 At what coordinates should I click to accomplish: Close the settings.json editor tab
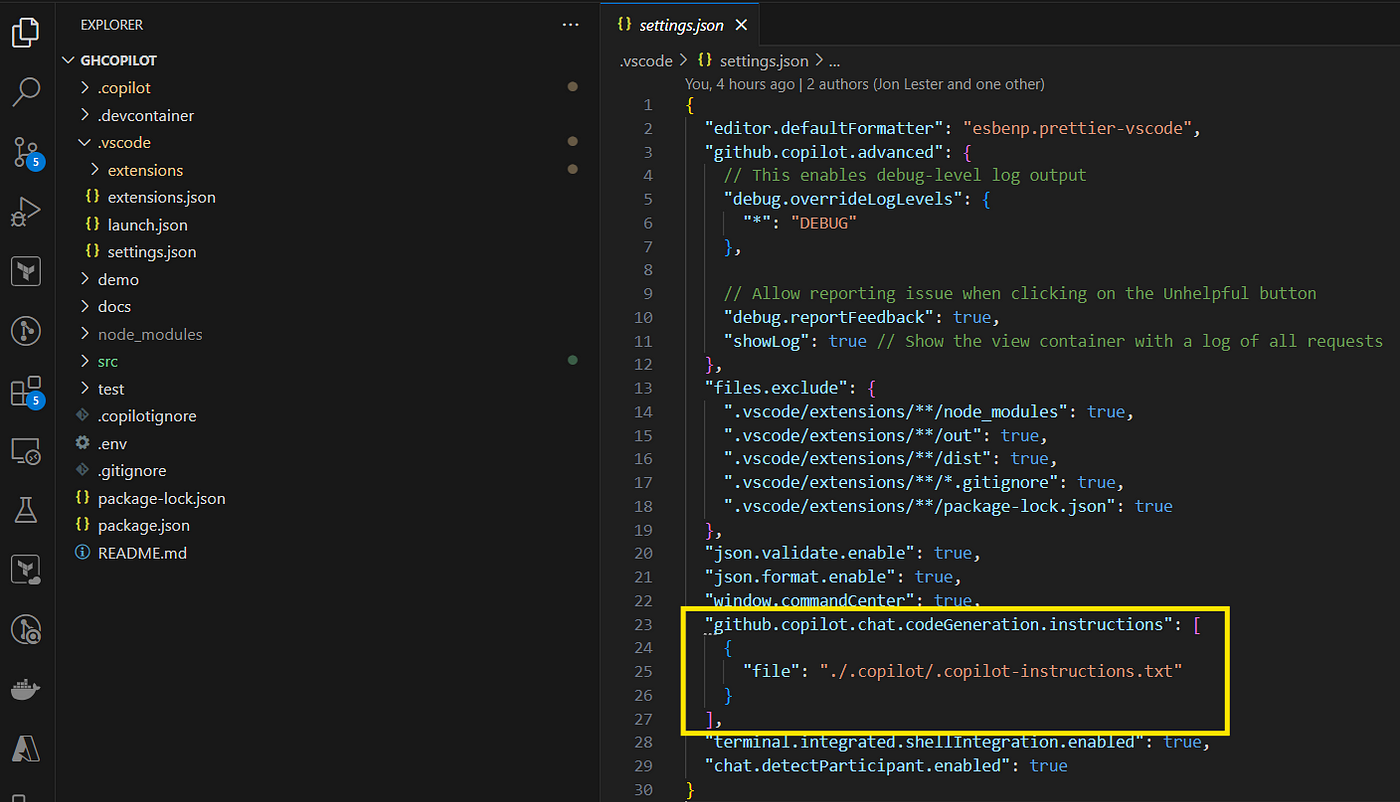pos(741,25)
